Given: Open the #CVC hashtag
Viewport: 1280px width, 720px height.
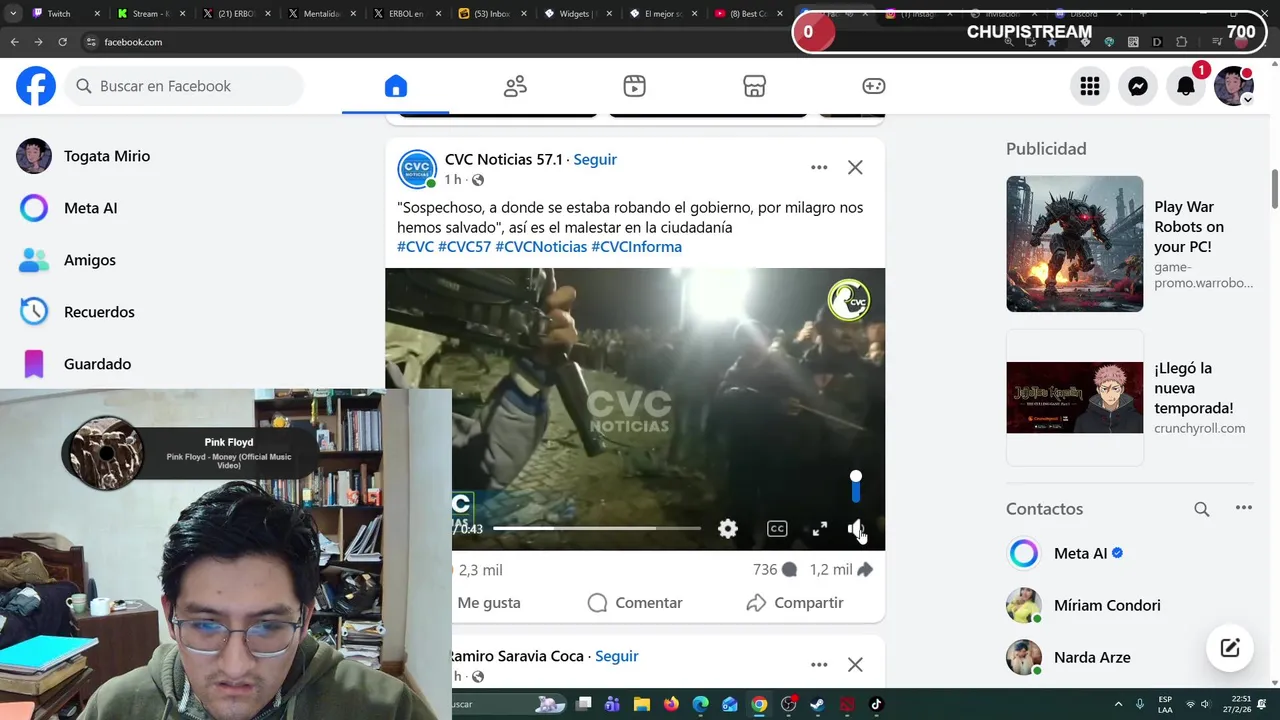Looking at the screenshot, I should click(x=415, y=247).
